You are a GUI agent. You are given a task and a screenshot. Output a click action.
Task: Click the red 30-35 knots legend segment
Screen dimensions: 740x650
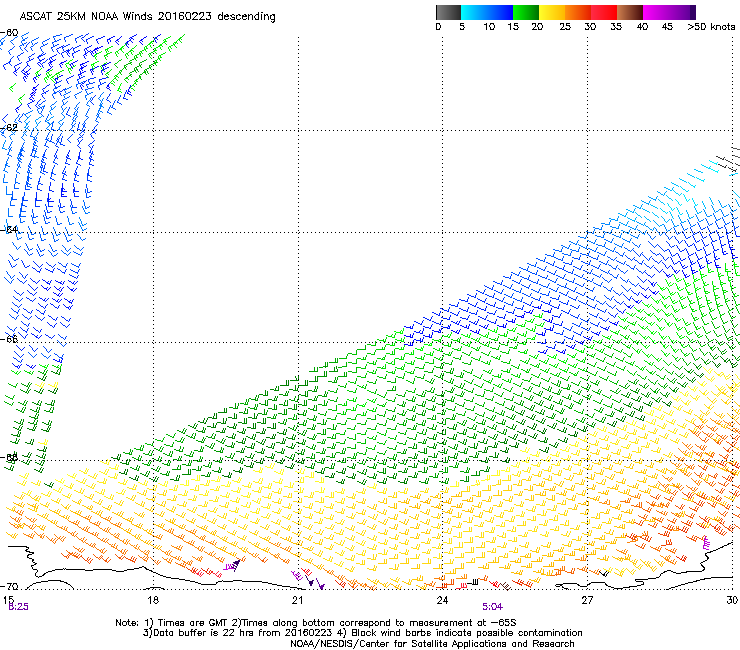[x=604, y=12]
